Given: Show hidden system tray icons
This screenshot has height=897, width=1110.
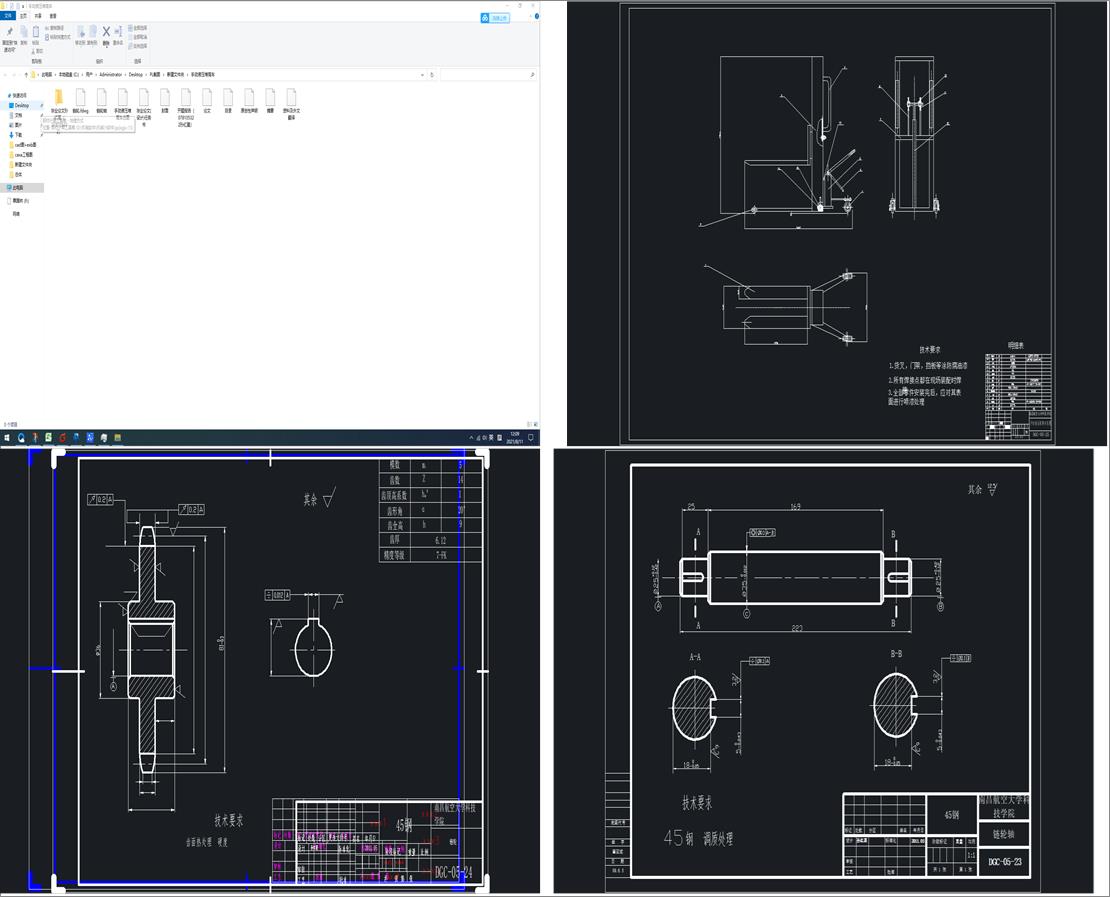Looking at the screenshot, I should pos(472,438).
